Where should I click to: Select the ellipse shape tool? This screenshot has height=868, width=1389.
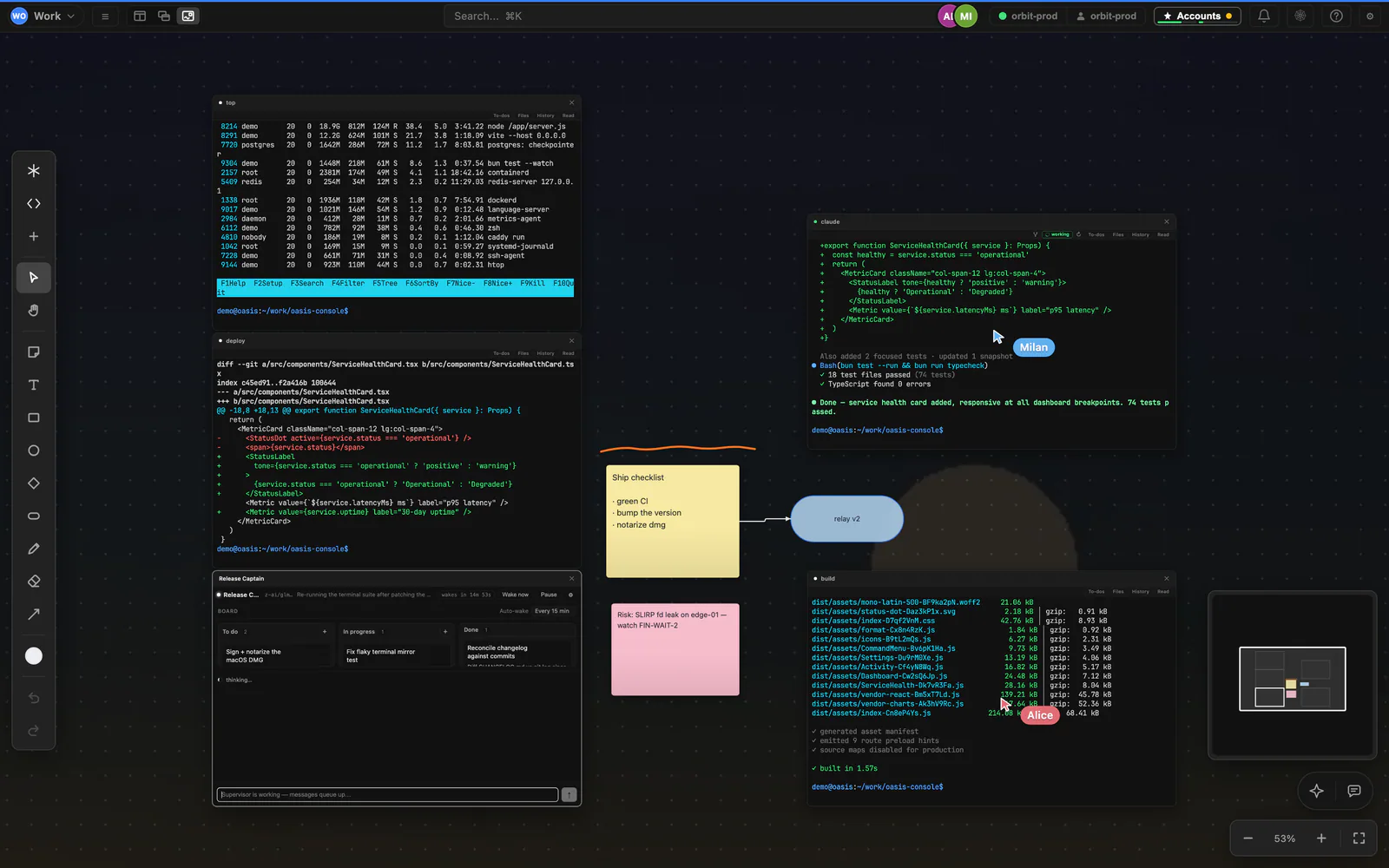(34, 450)
